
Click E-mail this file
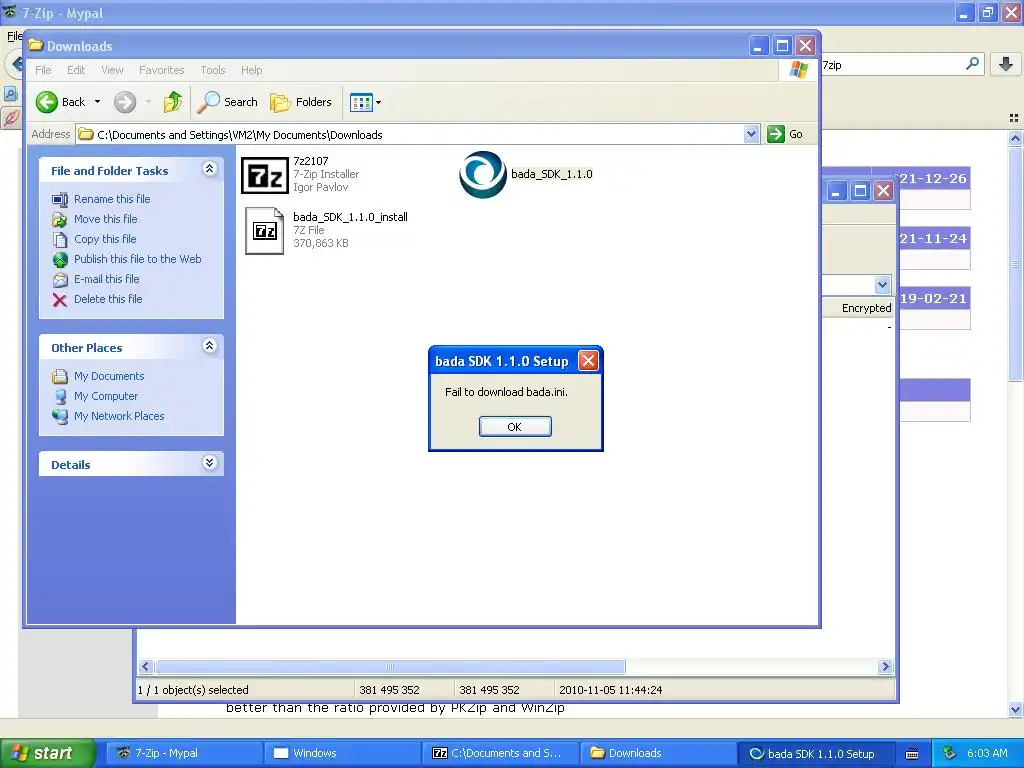106,279
